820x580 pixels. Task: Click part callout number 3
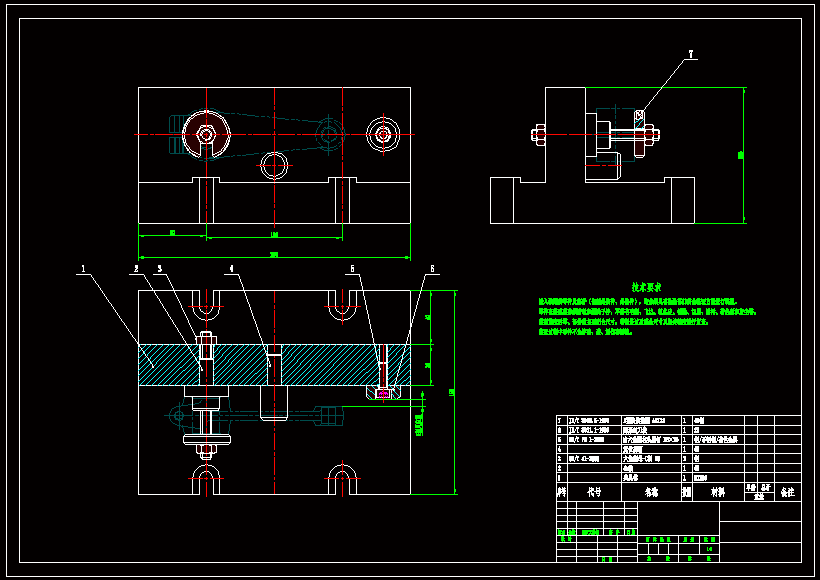(x=159, y=268)
